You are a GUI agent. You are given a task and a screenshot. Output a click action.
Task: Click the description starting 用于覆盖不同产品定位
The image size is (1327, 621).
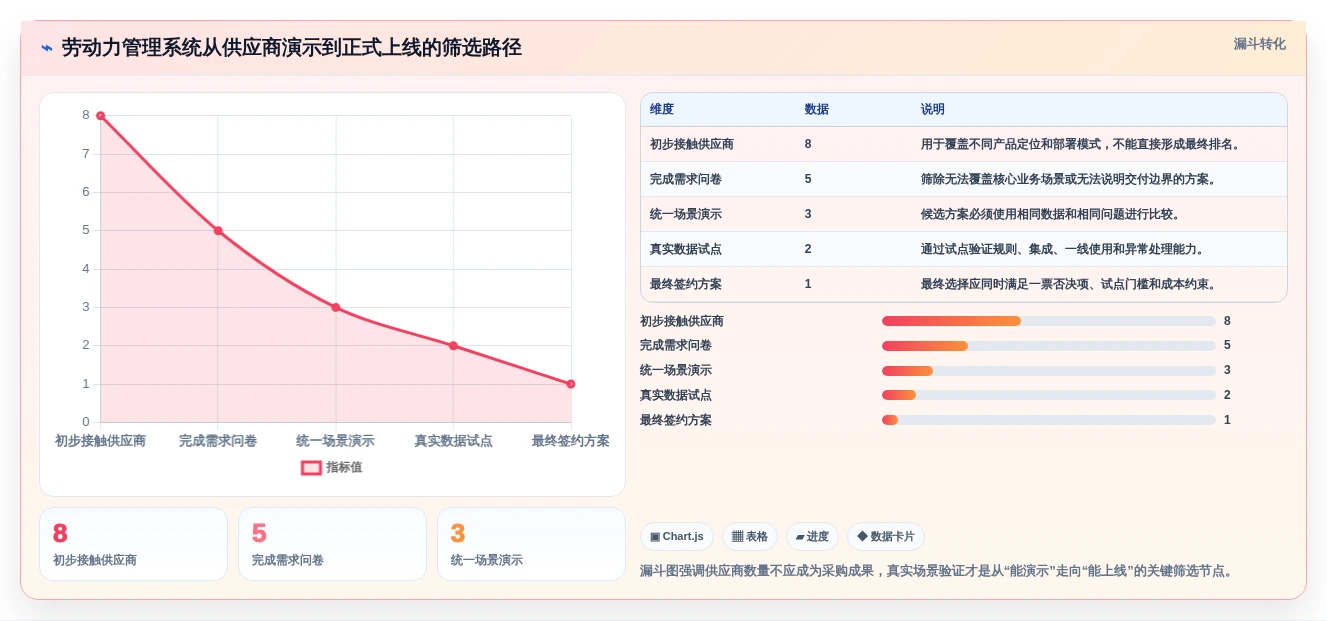click(1082, 144)
